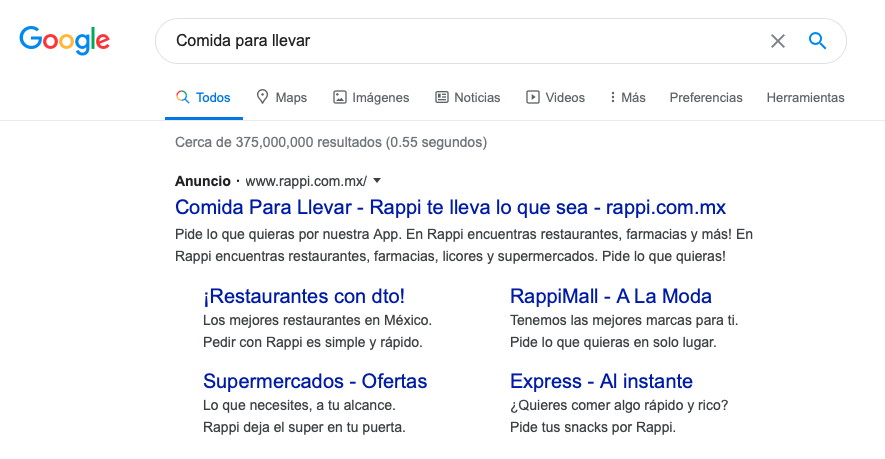This screenshot has height=459, width=885.
Task: Click the Imágenes picture icon
Action: (339, 97)
